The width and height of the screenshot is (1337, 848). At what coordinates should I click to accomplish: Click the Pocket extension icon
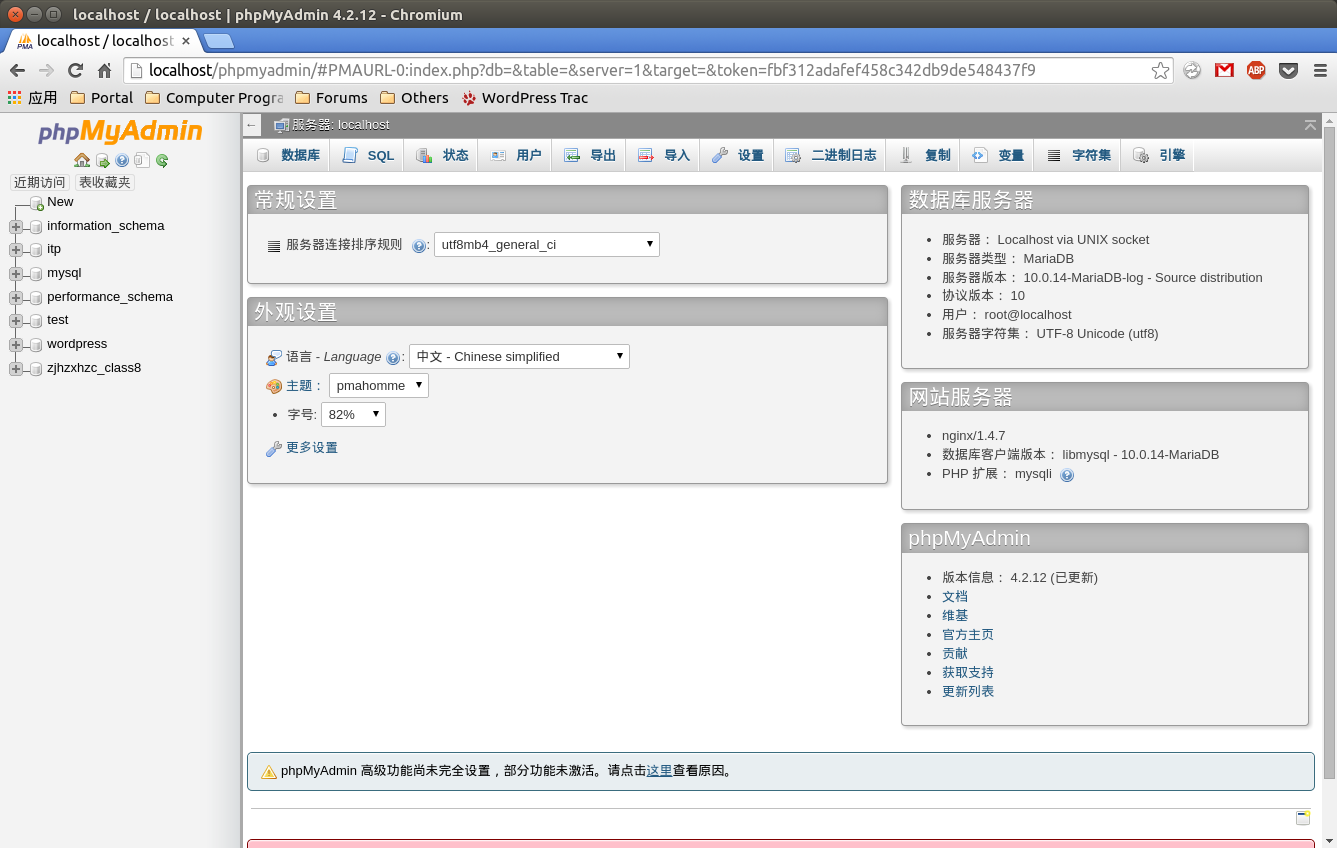pos(1288,70)
